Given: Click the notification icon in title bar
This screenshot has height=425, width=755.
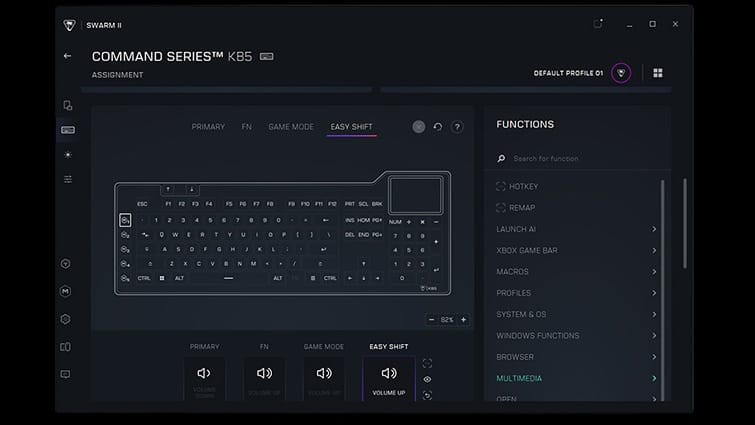Looking at the screenshot, I should 598,24.
